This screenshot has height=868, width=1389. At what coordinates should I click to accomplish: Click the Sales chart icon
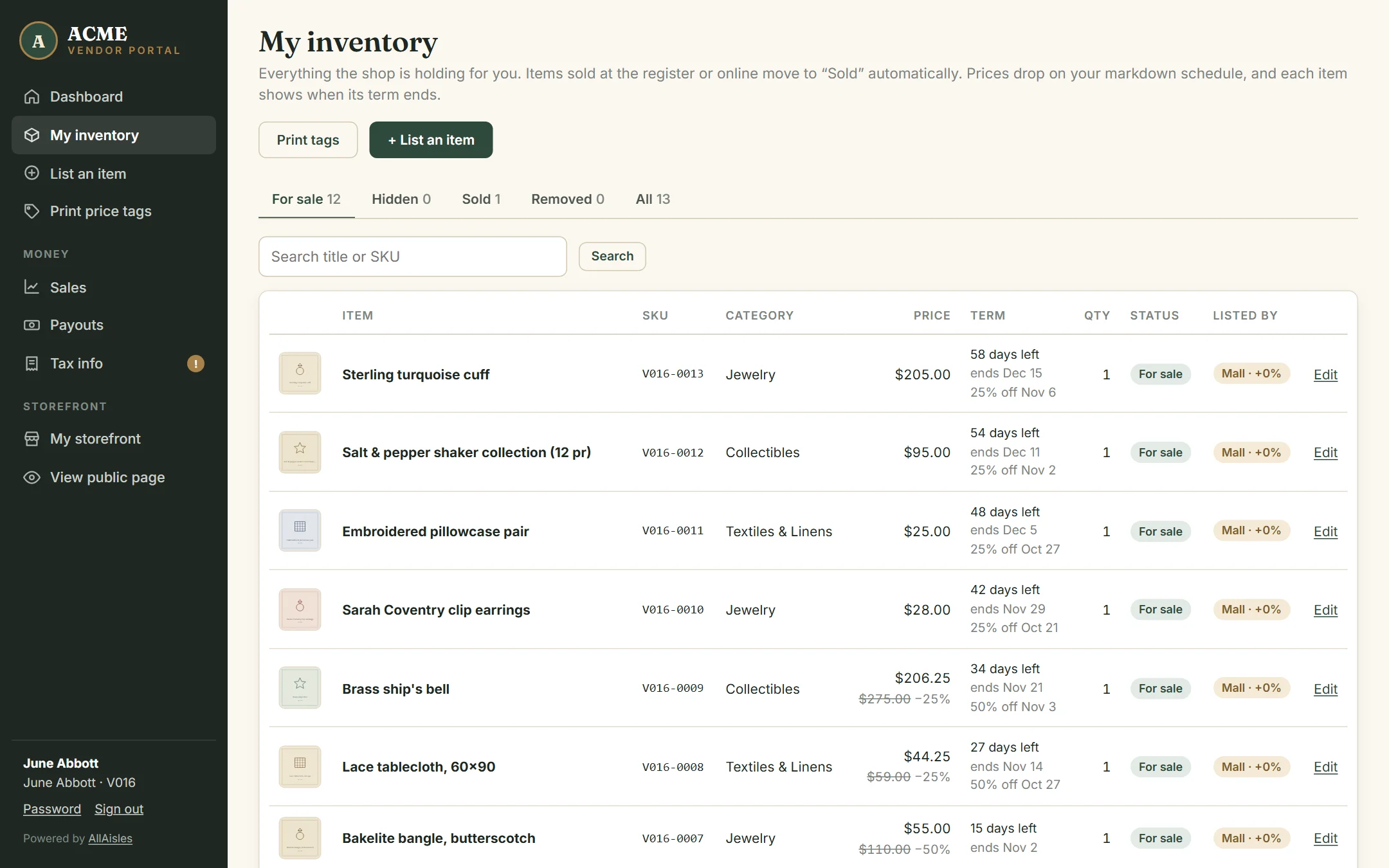tap(32, 287)
